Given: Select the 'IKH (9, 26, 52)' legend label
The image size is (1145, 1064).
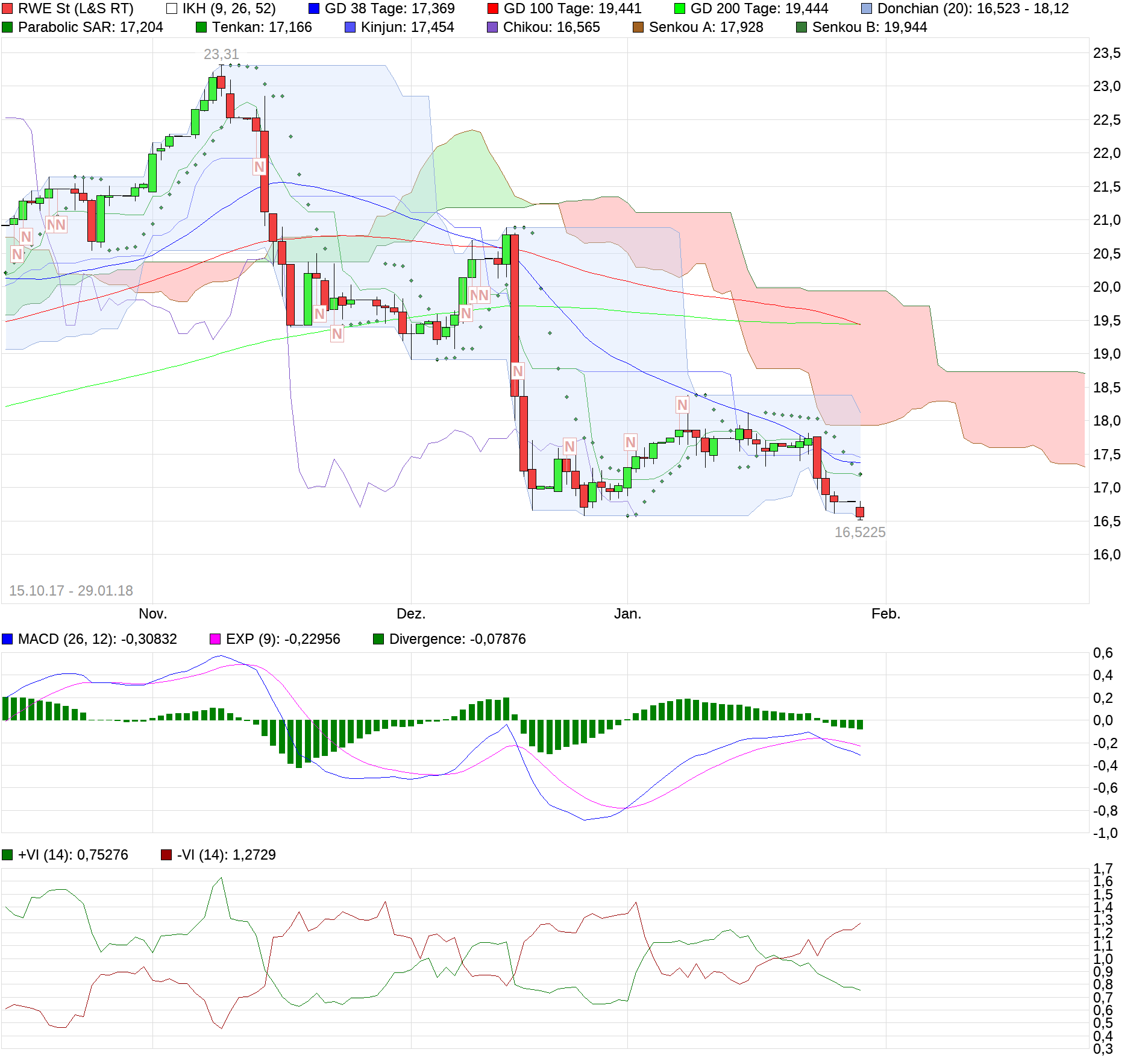Looking at the screenshot, I should tap(229, 8).
